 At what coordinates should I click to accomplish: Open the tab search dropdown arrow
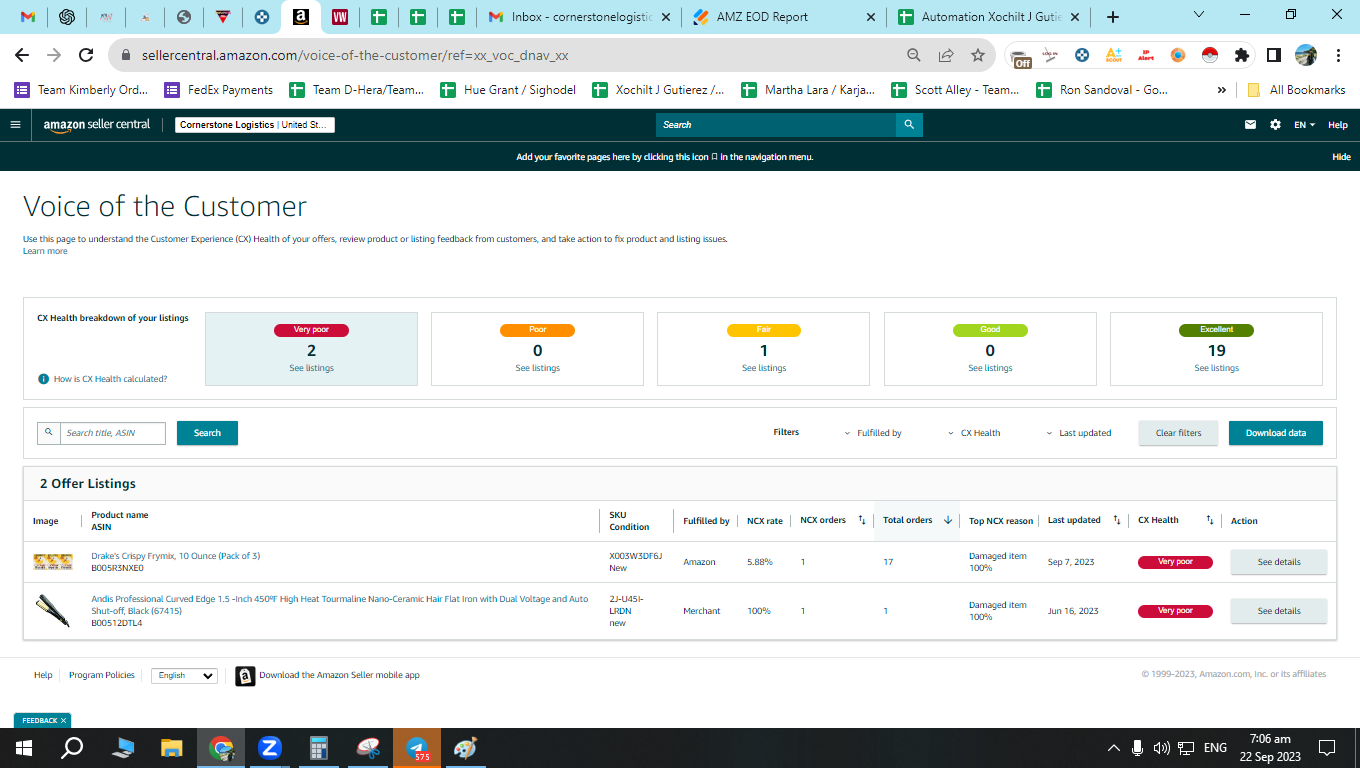click(x=1200, y=15)
